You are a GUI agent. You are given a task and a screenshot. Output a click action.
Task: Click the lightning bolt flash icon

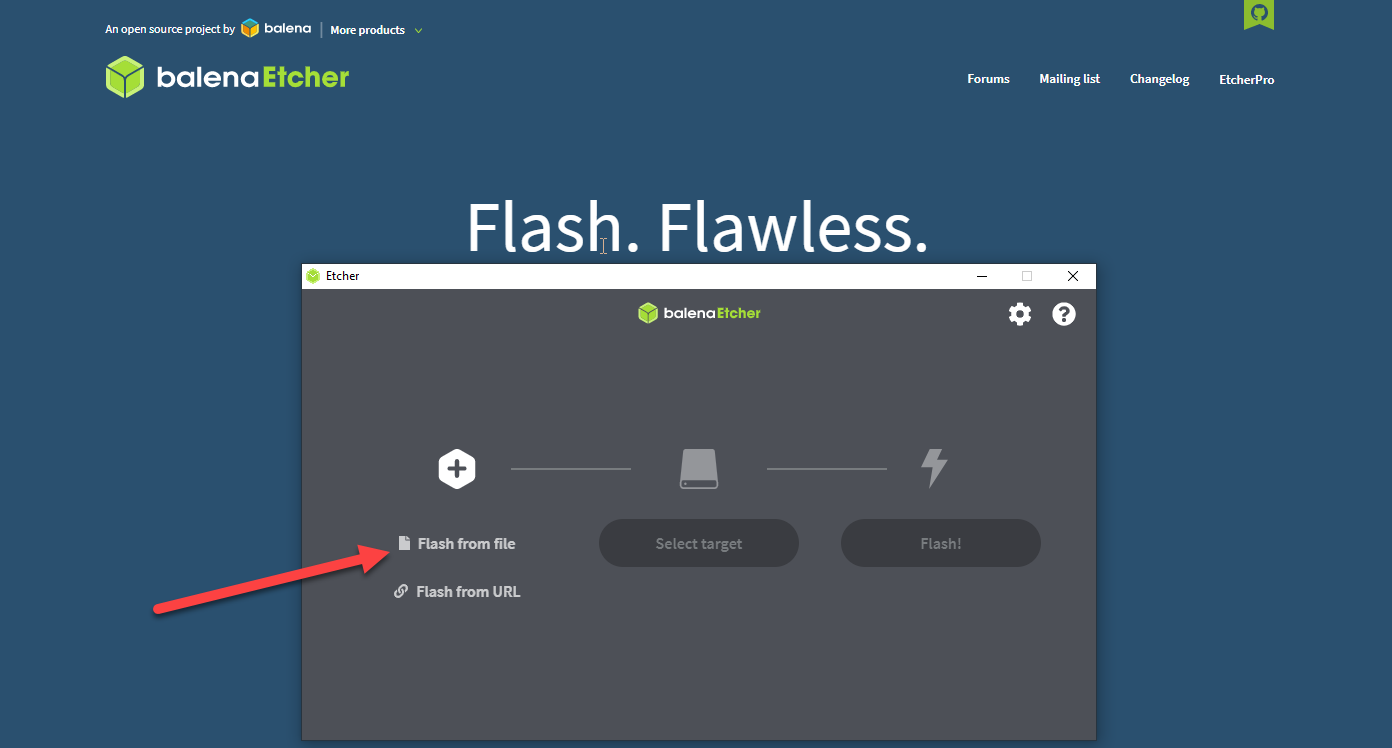(933, 468)
